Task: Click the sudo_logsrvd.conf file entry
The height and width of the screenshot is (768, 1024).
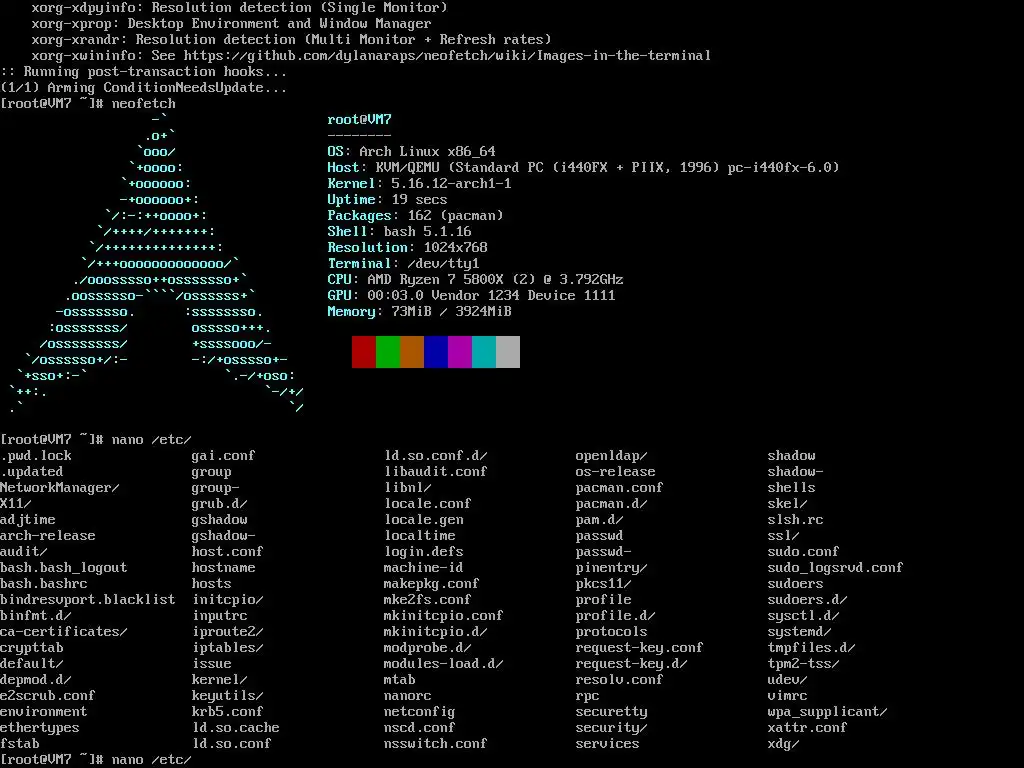Action: coord(836,568)
